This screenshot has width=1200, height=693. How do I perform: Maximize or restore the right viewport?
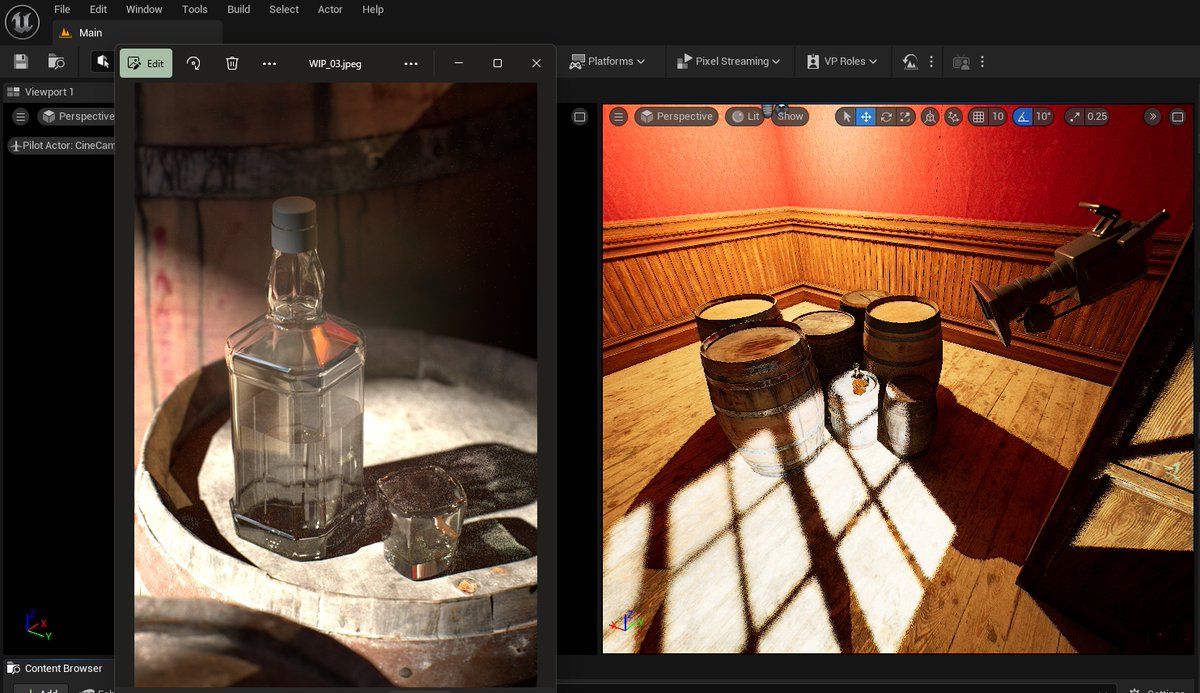click(x=1178, y=117)
